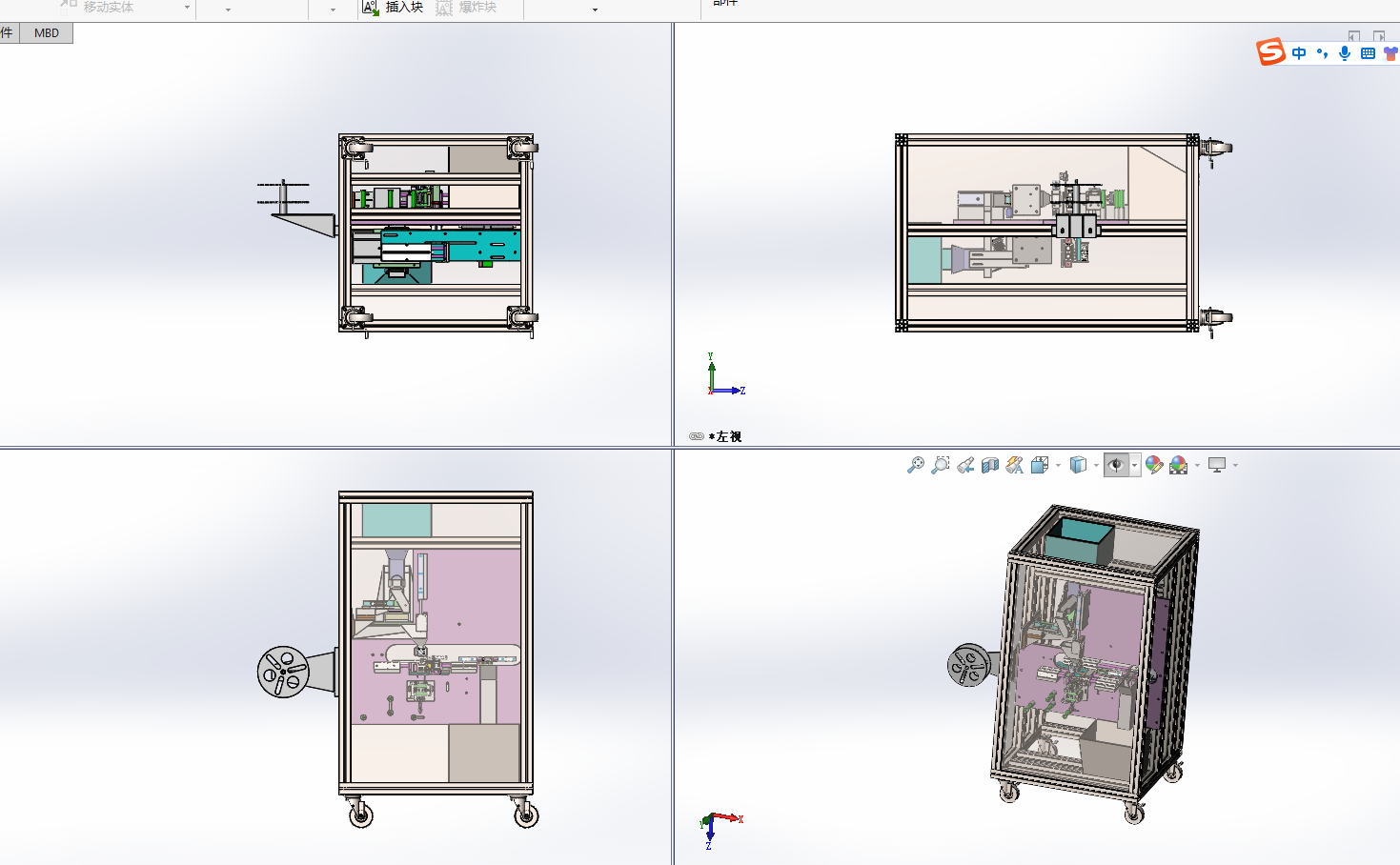Screen dimensions: 1400x865
Task: Click the Sogou voice input microphone
Action: click(x=1345, y=53)
